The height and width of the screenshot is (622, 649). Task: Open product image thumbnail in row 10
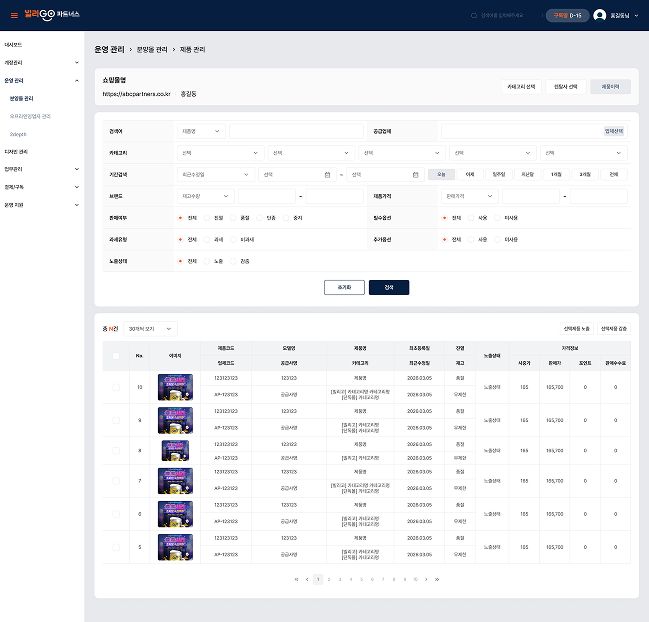(175, 387)
